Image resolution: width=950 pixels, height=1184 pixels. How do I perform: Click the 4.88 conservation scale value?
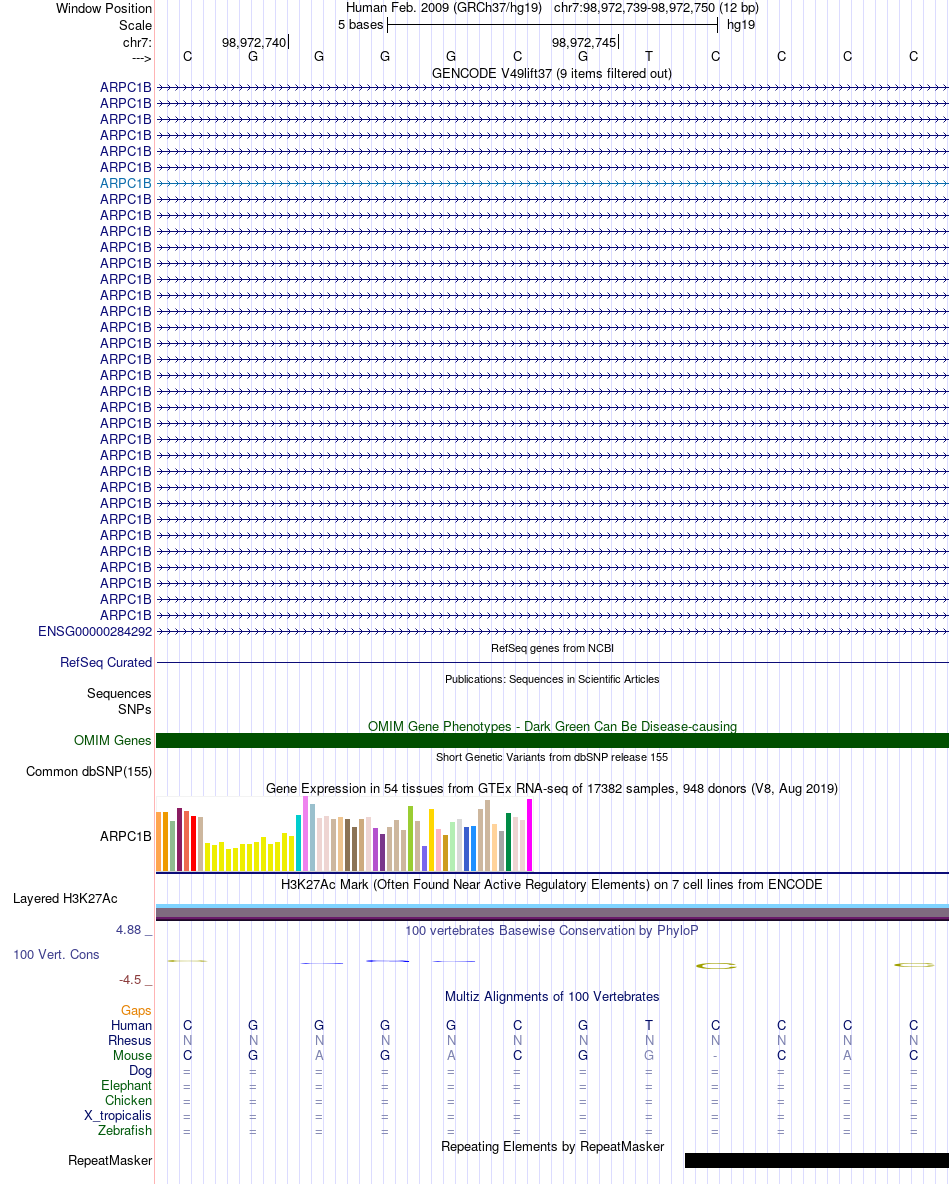[128, 930]
